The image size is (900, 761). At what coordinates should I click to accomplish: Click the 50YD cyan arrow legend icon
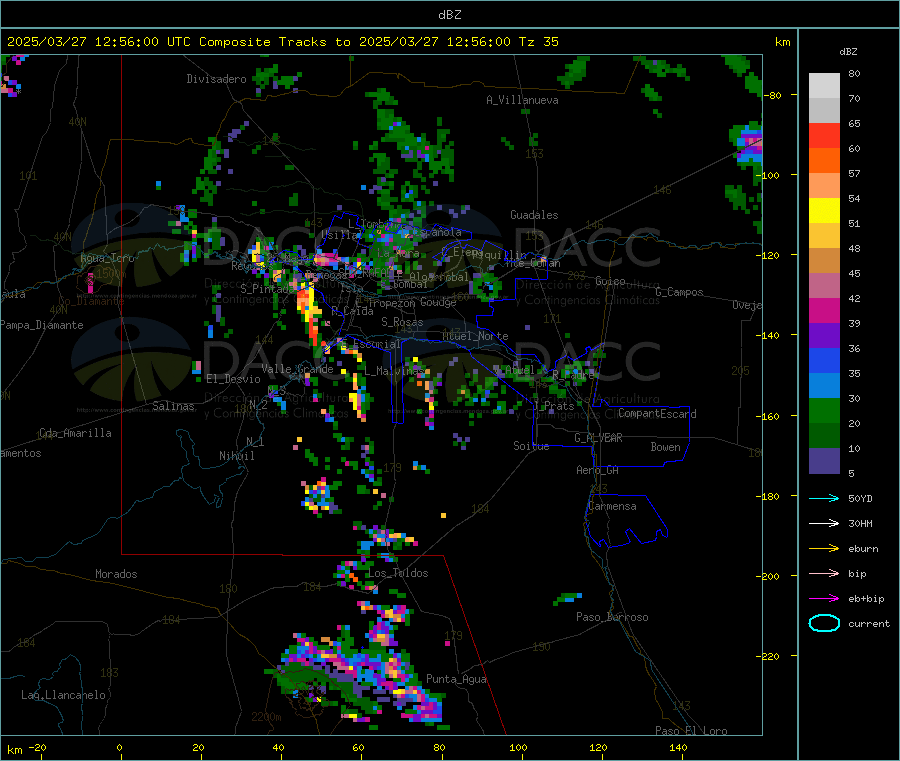pos(824,498)
